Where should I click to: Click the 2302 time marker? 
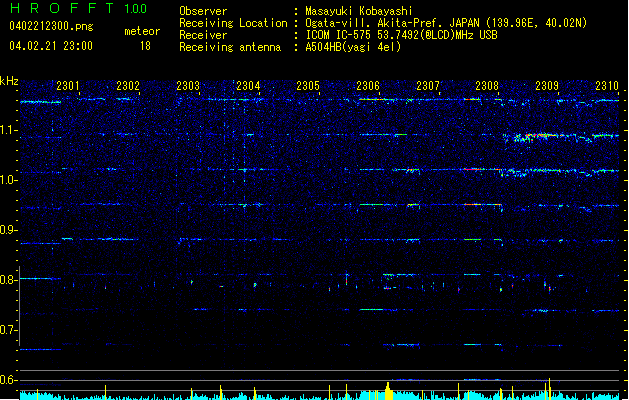click(x=128, y=86)
